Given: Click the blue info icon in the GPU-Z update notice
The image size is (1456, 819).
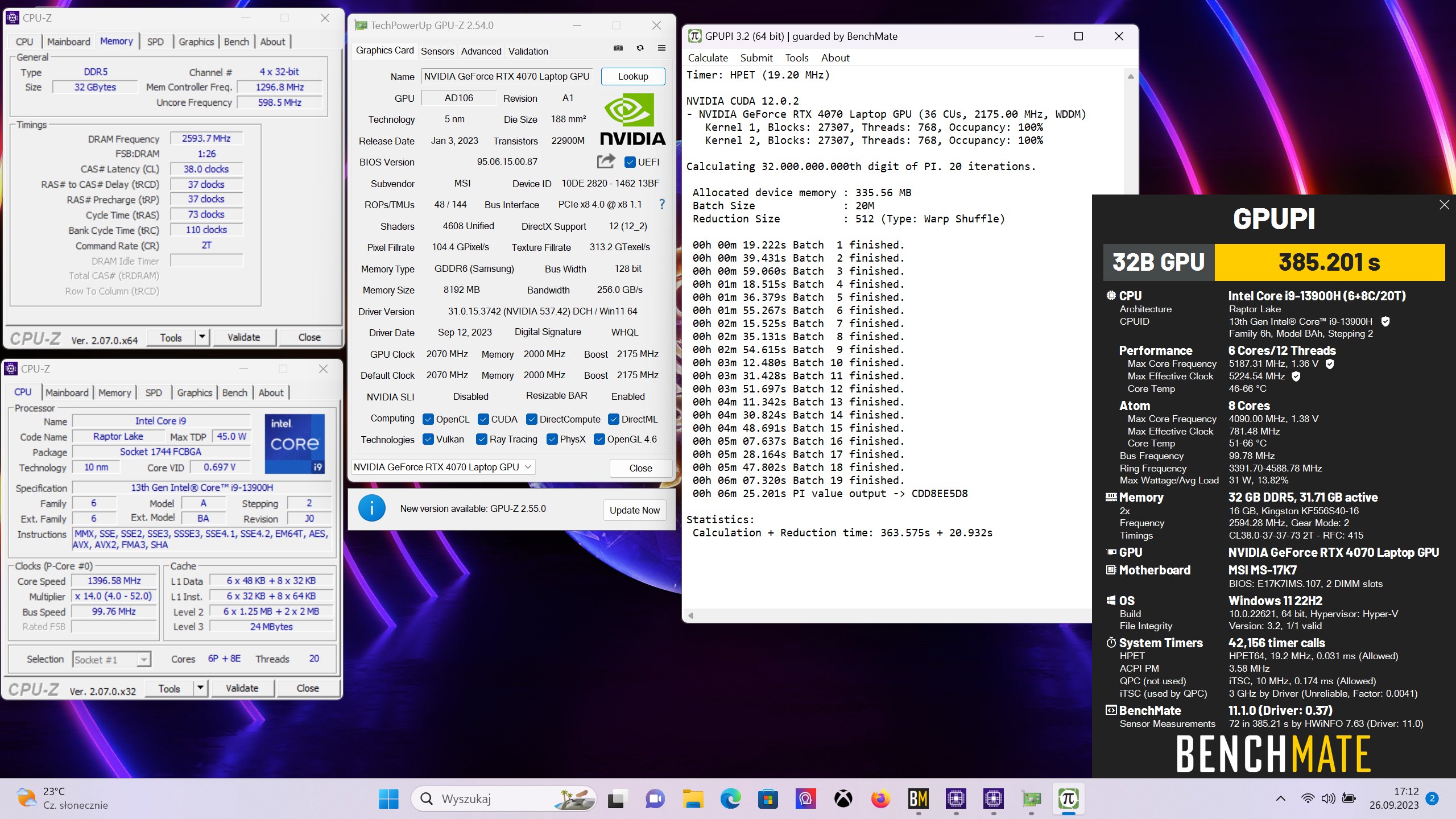Looking at the screenshot, I should [372, 508].
